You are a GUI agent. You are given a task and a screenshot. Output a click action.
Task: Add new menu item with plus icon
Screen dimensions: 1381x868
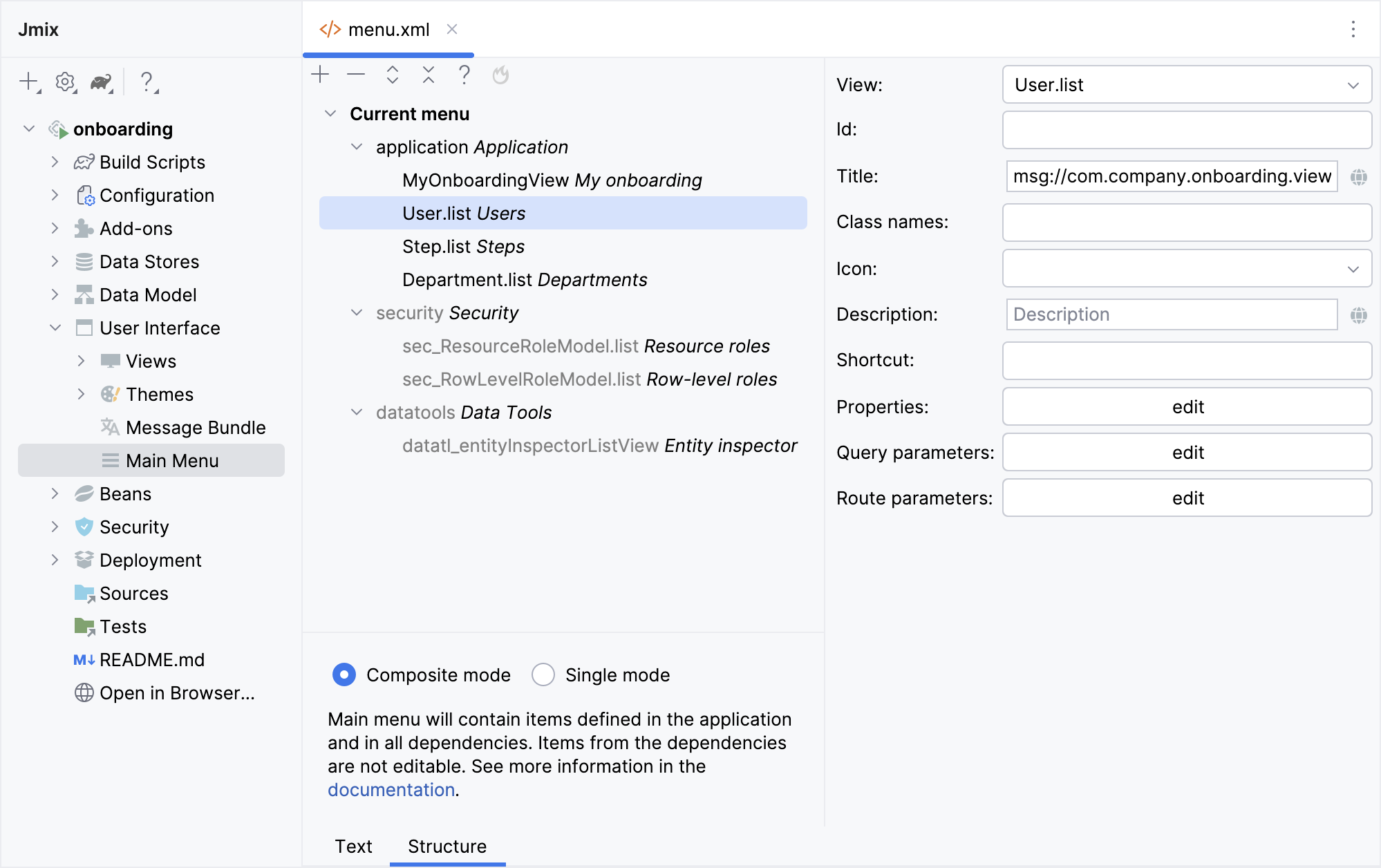click(320, 75)
